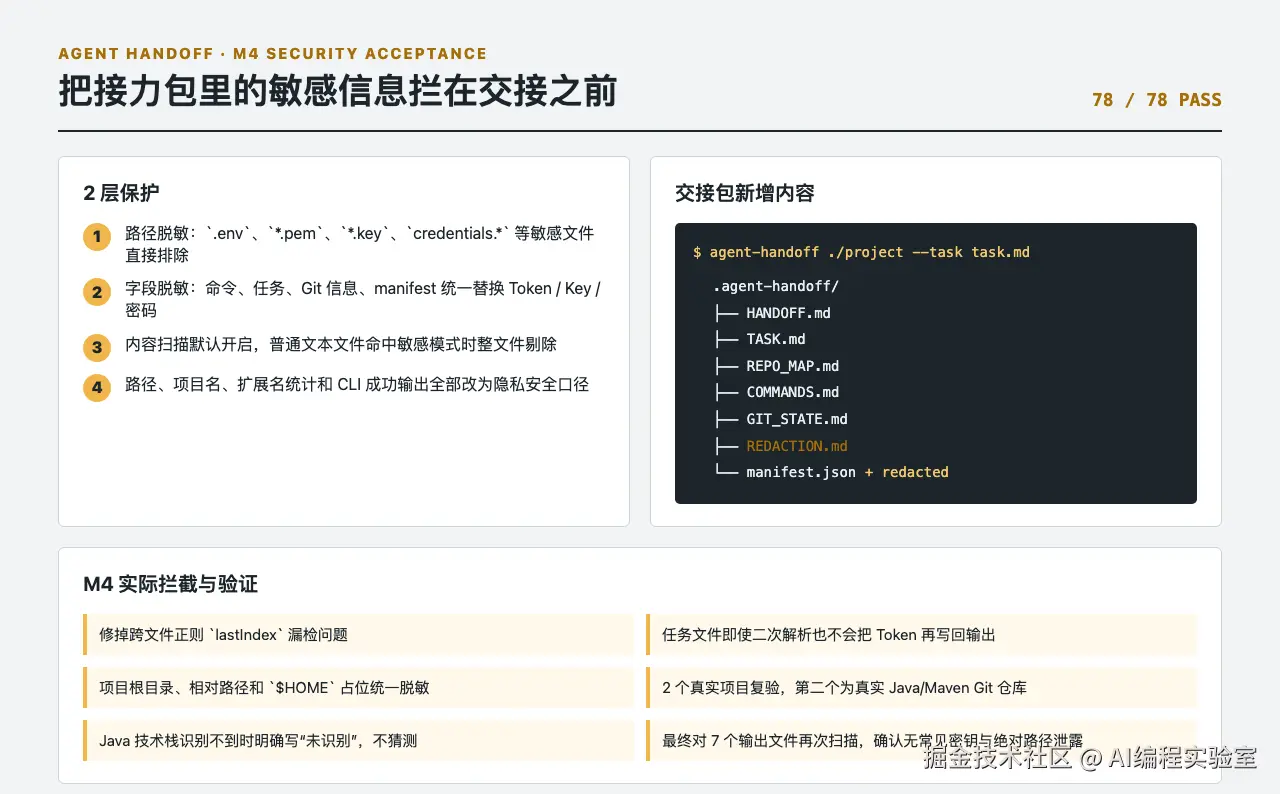Click the 最终对 7 个输出文件再次扫描 item
The width and height of the screenshot is (1280, 794).
pyautogui.click(x=921, y=740)
